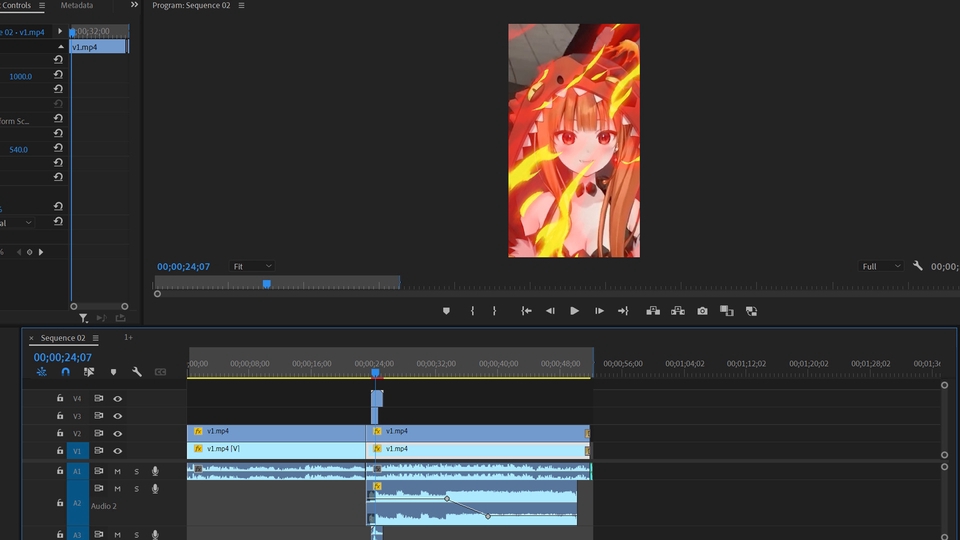Lock audio track A1
This screenshot has width=960, height=540.
[x=60, y=471]
